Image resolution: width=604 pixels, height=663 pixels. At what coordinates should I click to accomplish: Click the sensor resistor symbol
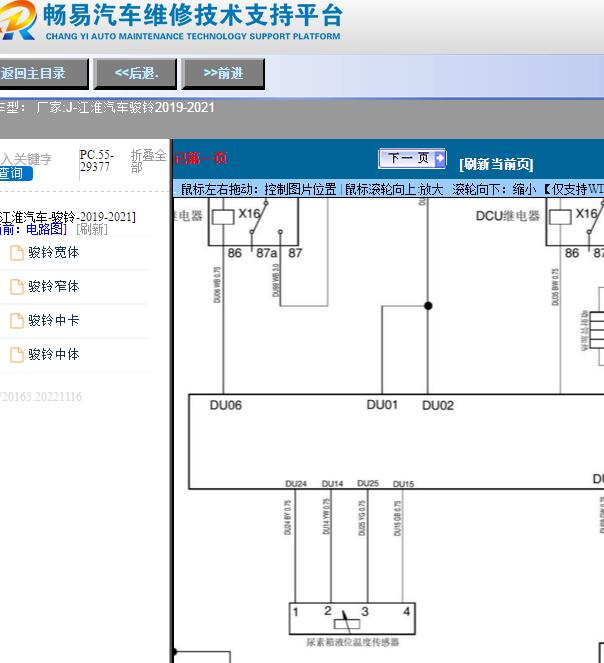(x=347, y=624)
